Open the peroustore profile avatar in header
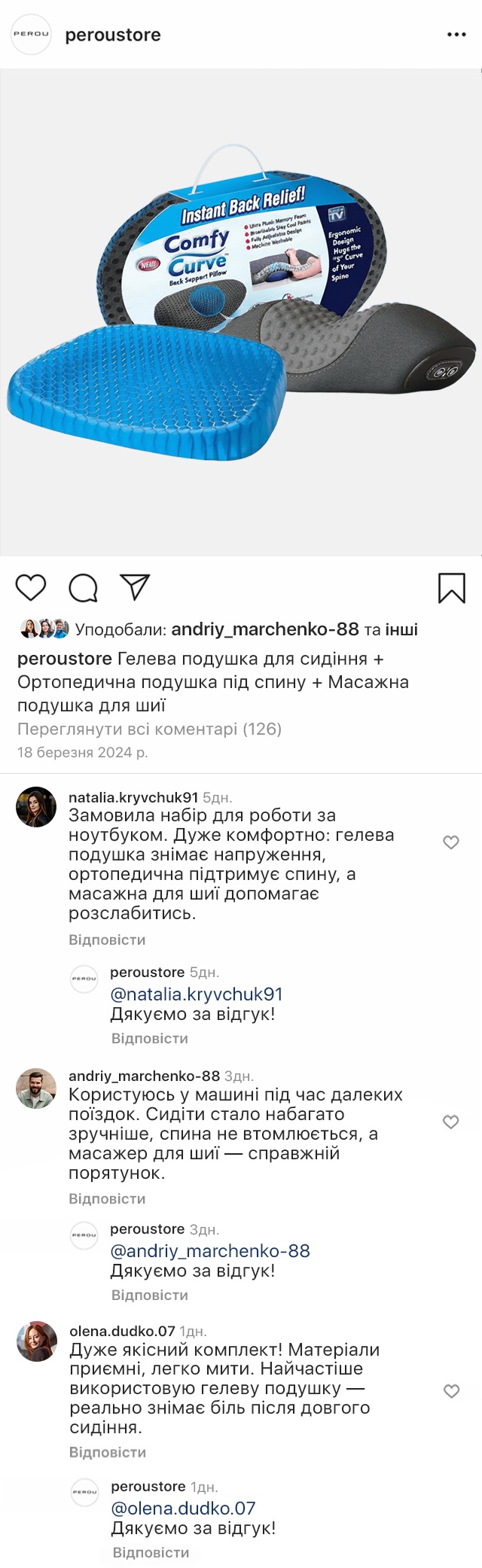The height and width of the screenshot is (1568, 482). [31, 34]
